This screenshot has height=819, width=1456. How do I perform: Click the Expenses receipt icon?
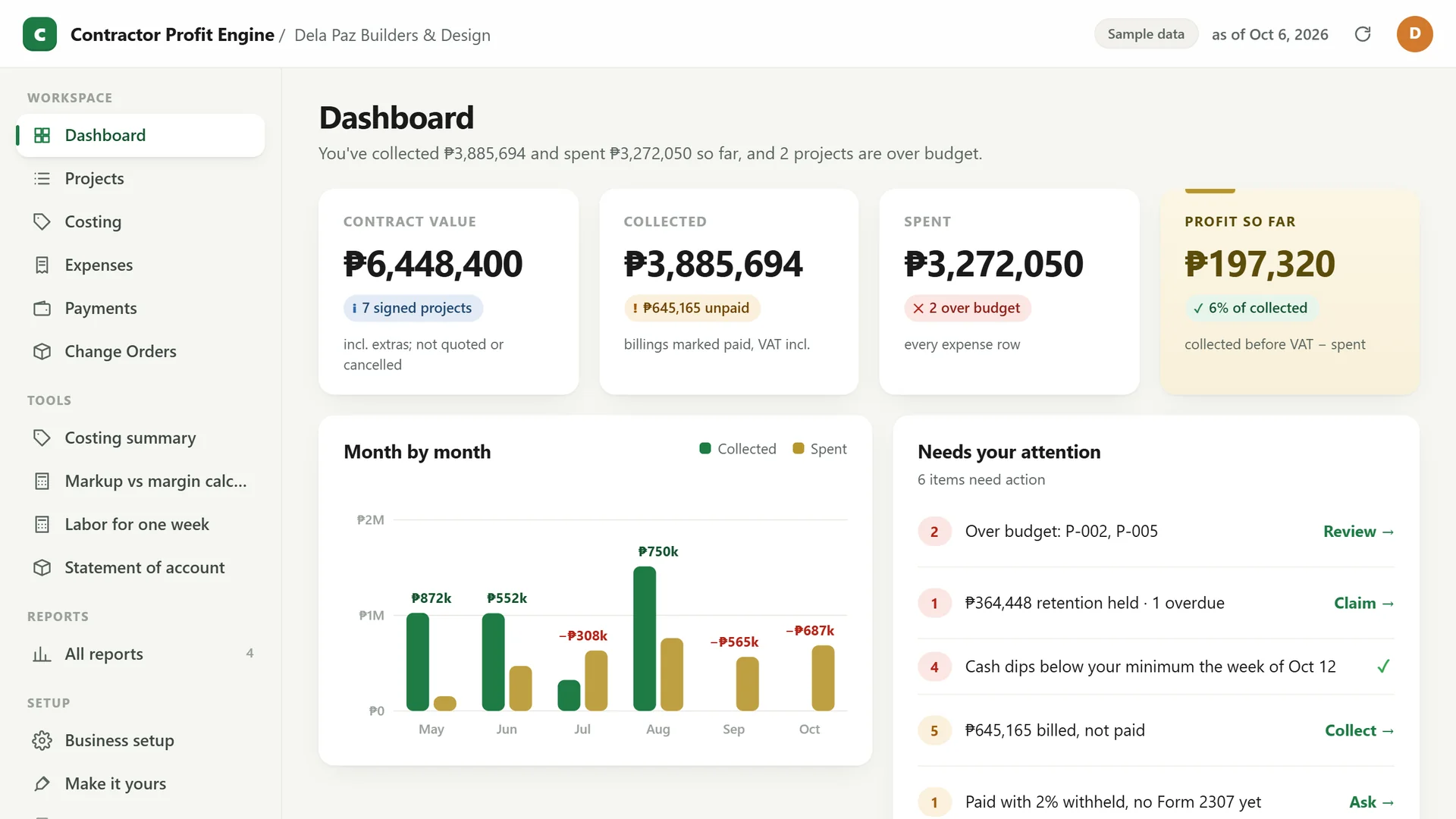(42, 265)
